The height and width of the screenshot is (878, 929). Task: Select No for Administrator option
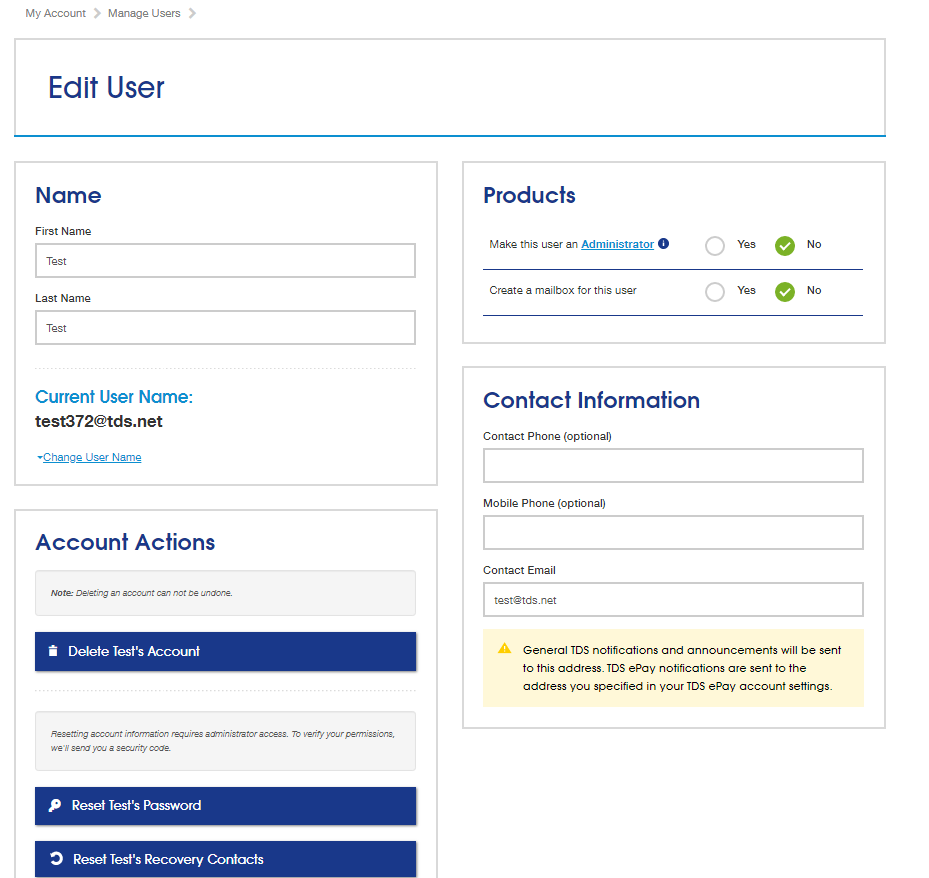point(785,245)
